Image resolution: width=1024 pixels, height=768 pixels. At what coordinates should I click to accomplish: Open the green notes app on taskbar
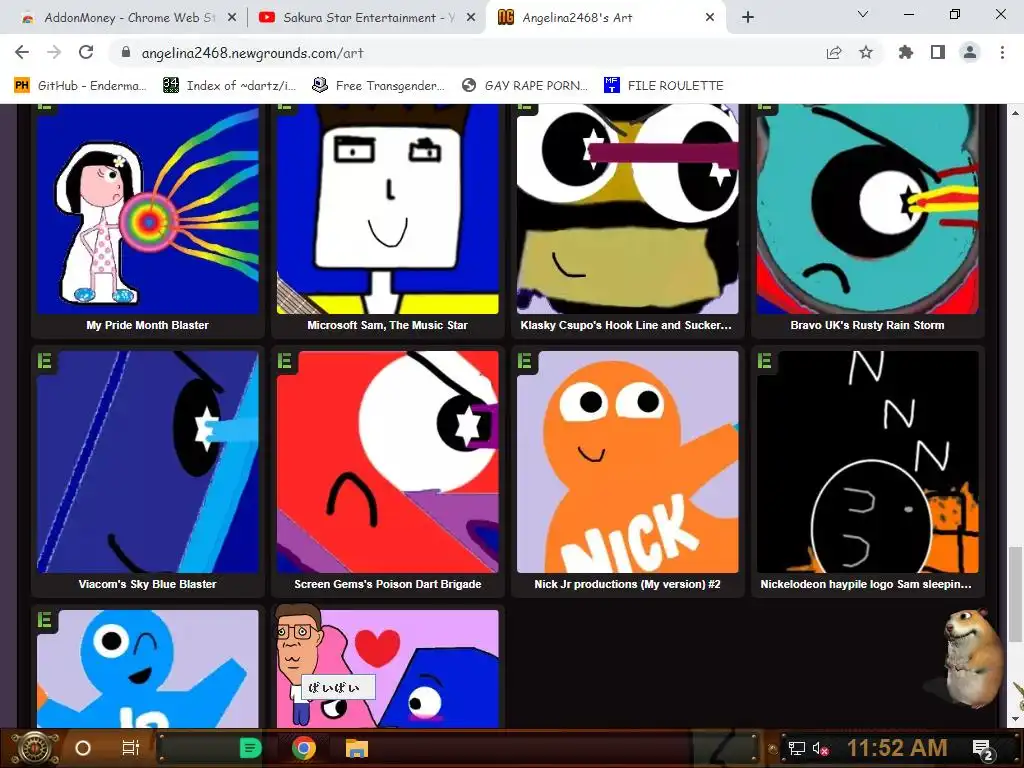click(250, 748)
